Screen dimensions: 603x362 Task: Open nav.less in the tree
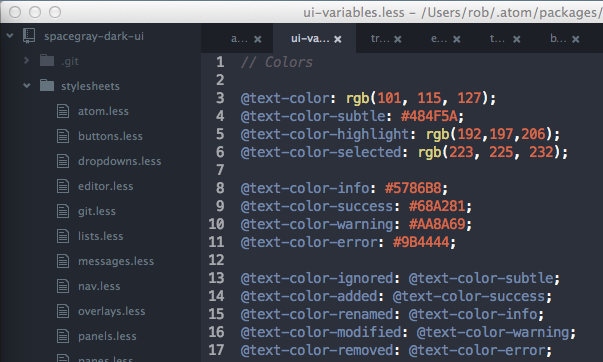[99, 286]
